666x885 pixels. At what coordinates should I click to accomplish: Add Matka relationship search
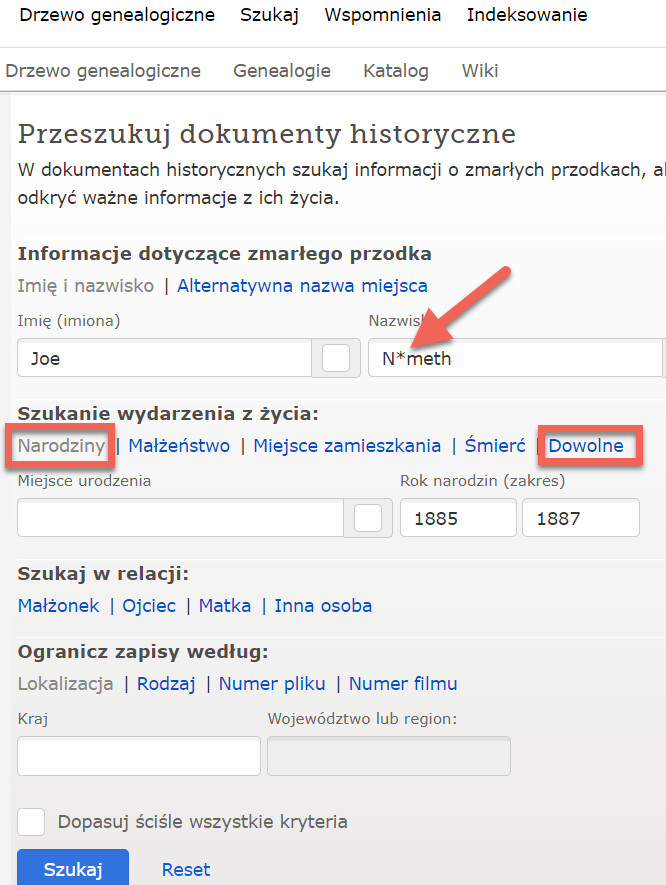(225, 606)
